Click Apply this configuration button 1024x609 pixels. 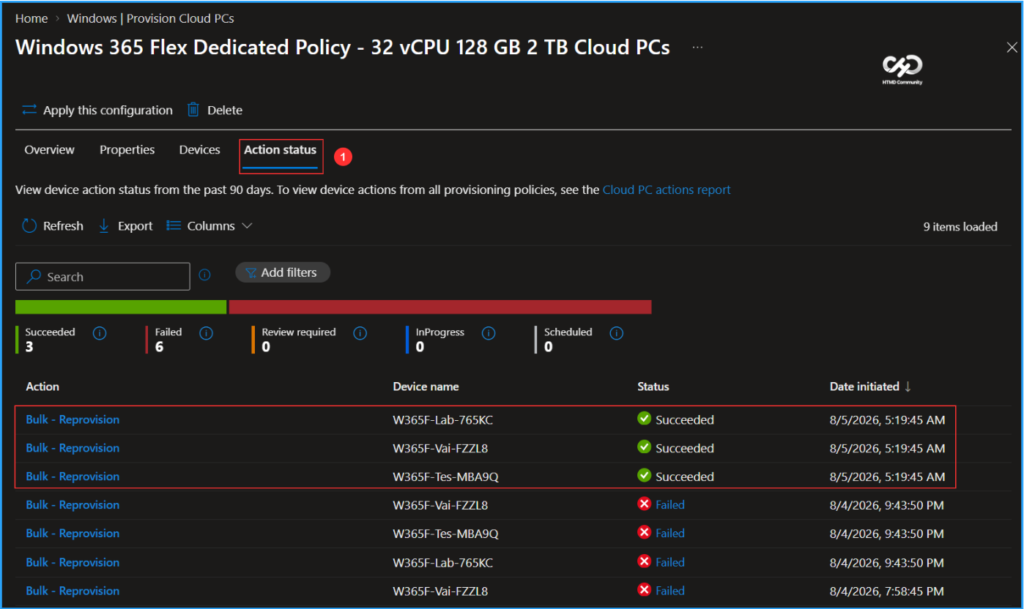(x=97, y=110)
